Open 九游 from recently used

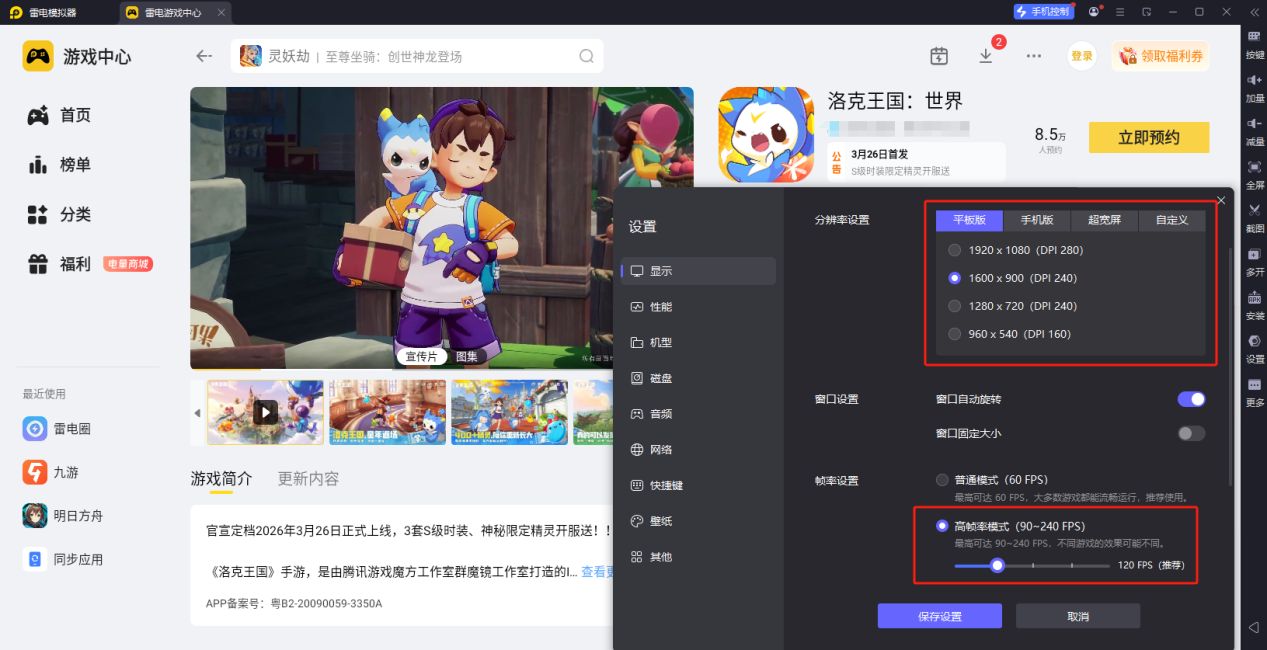(50, 472)
